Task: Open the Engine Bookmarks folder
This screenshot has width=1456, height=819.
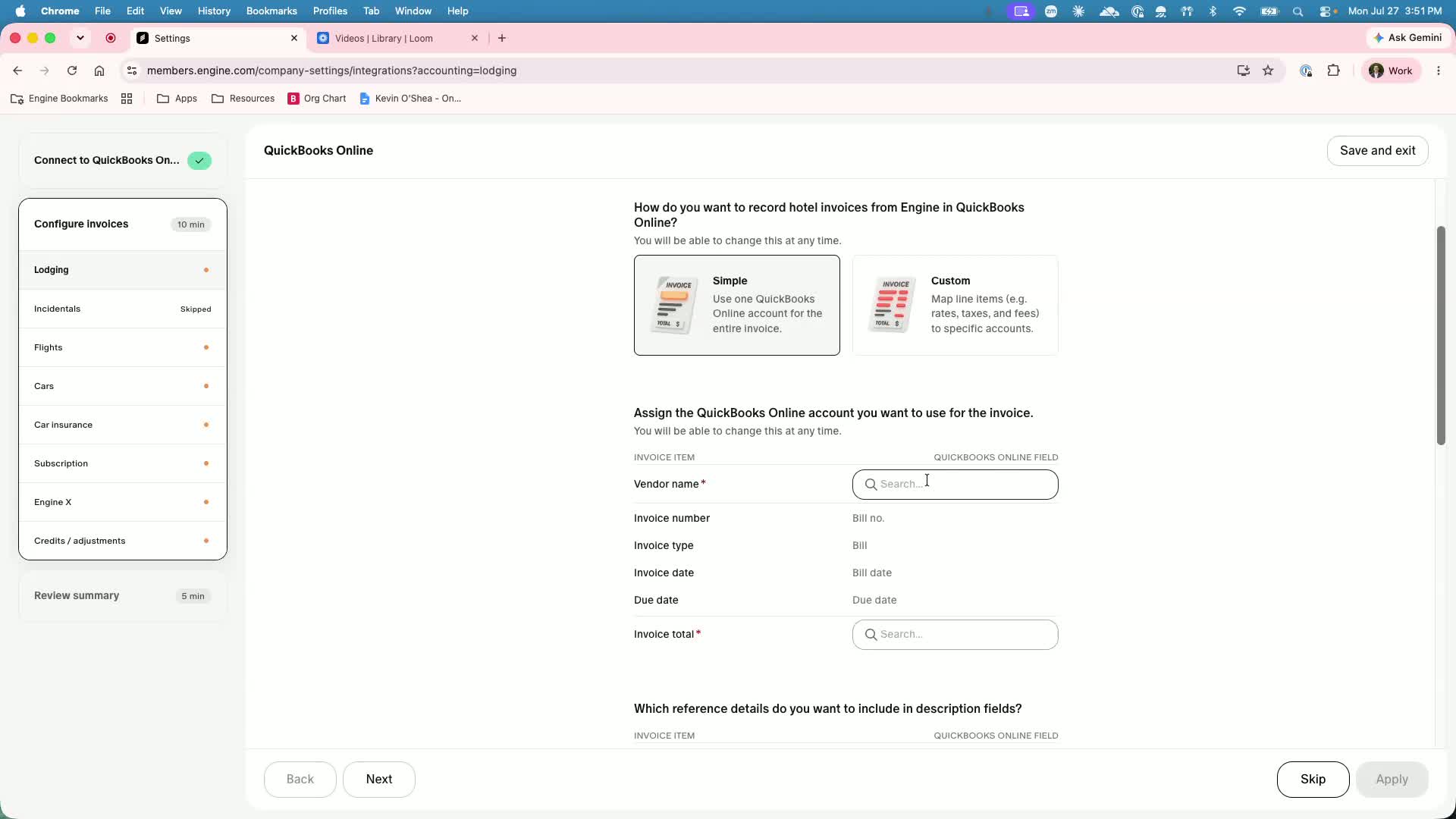Action: coord(59,99)
